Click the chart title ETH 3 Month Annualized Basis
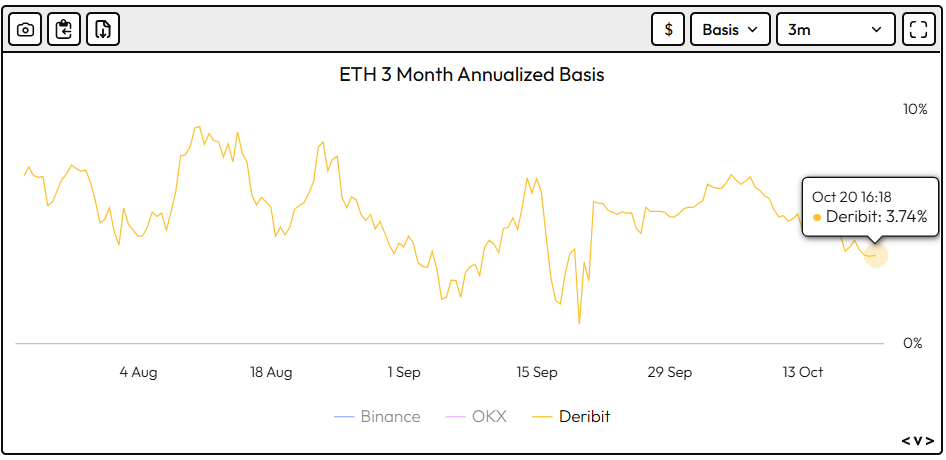Viewport: 946px width, 460px height. (x=472, y=75)
